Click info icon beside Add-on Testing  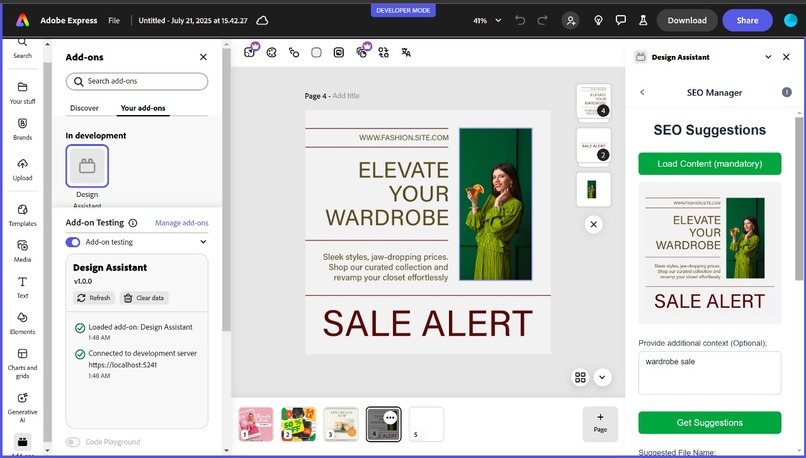click(133, 223)
